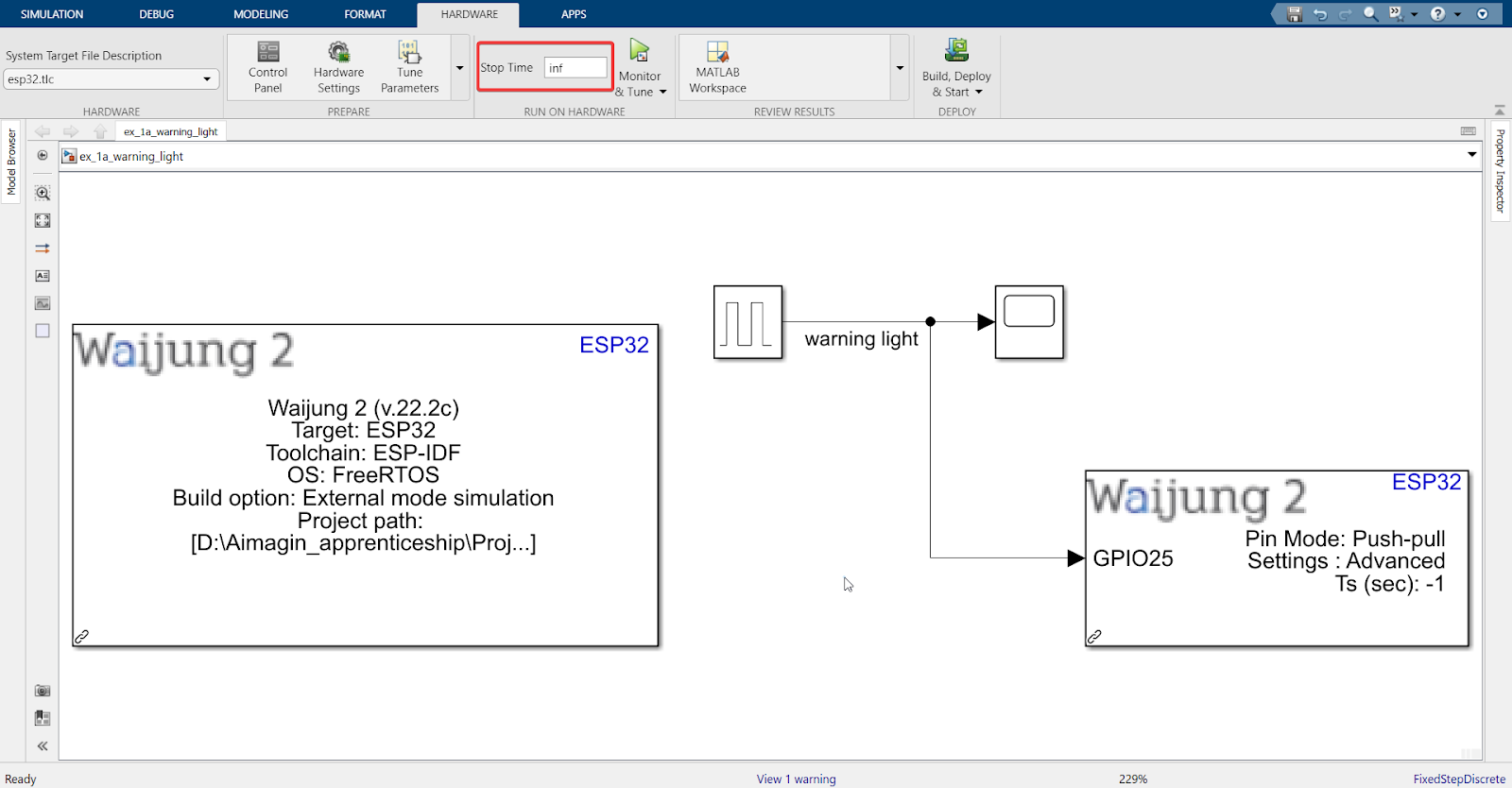Open the Monitor & Tune dropdown arrow
Screen dimensions: 1512x788
coord(662,92)
